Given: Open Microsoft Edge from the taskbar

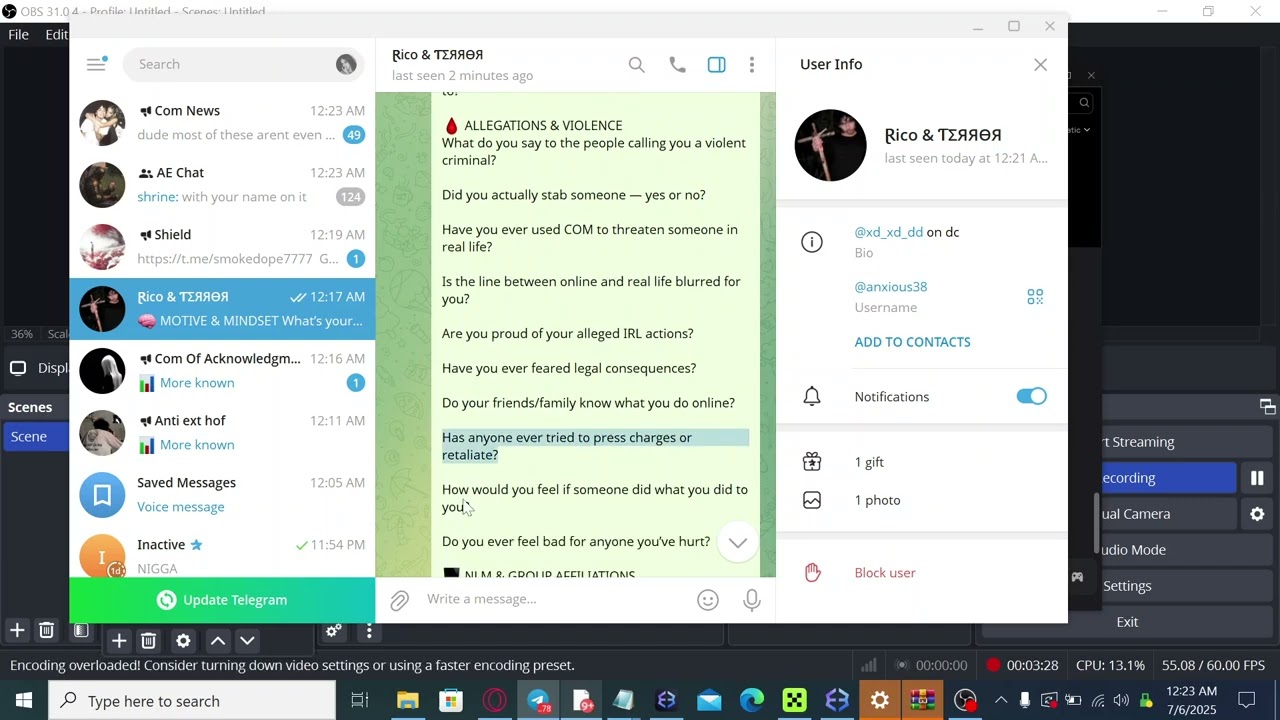Looking at the screenshot, I should [752, 701].
